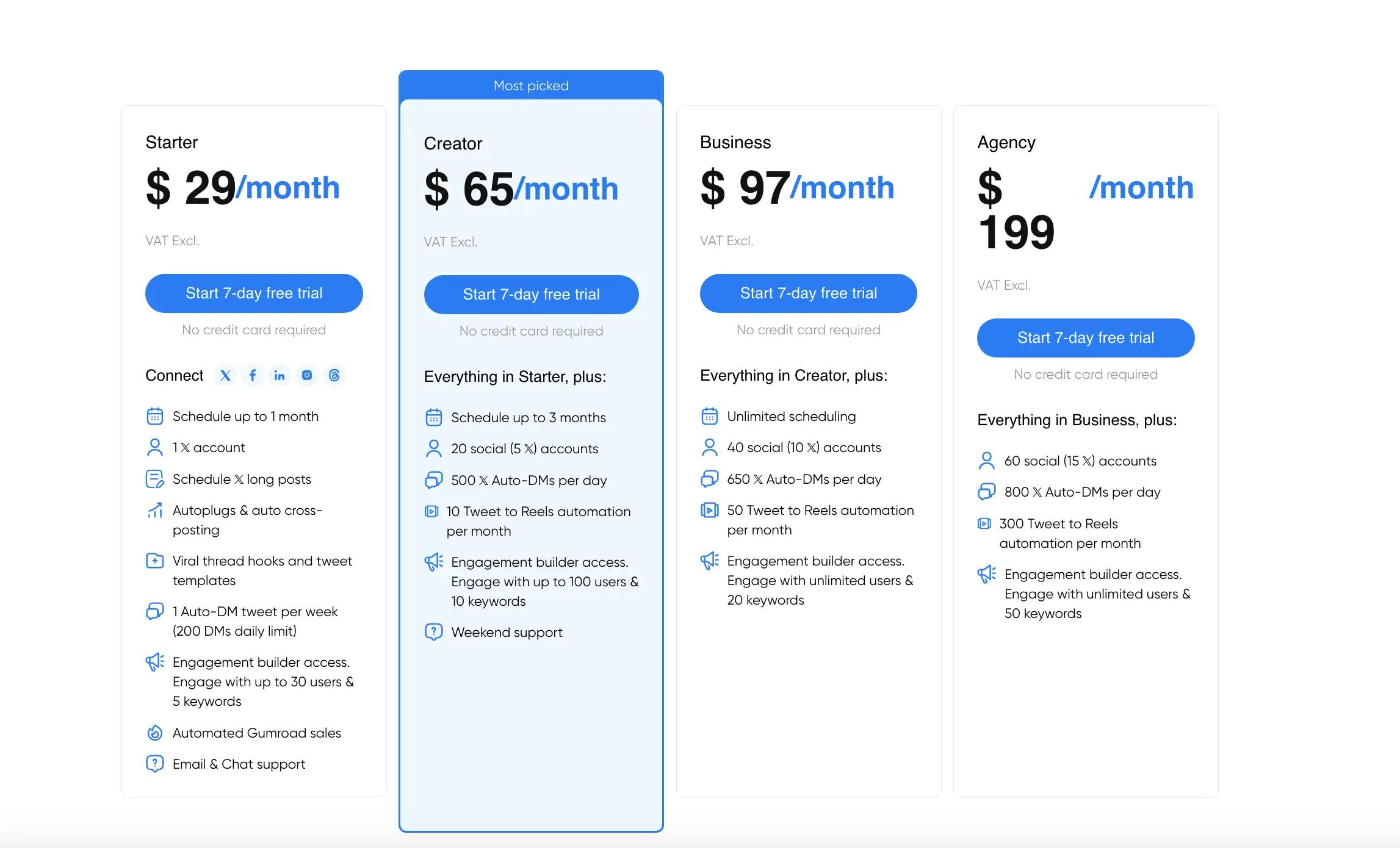Click chat icon beside 650 X Auto-DMs per day
This screenshot has height=848, width=1400.
pos(709,479)
